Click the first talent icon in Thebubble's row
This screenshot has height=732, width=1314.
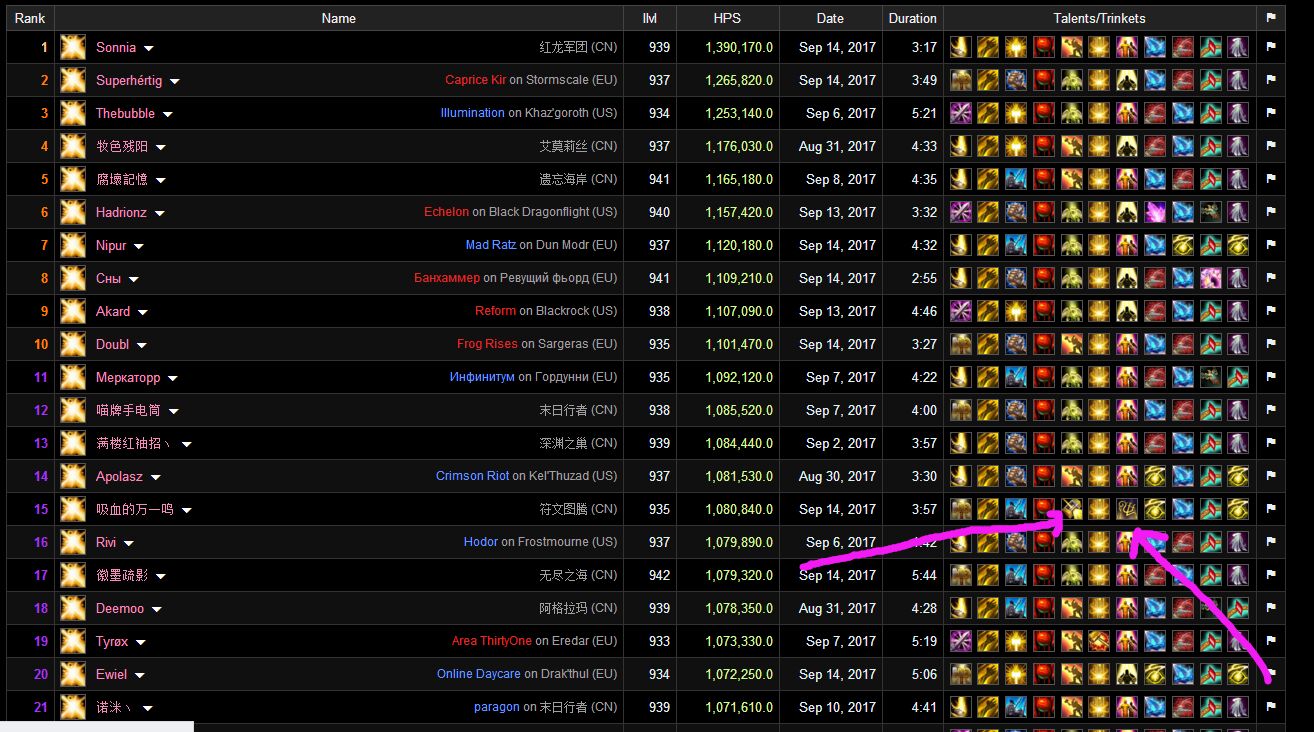pyautogui.click(x=960, y=113)
